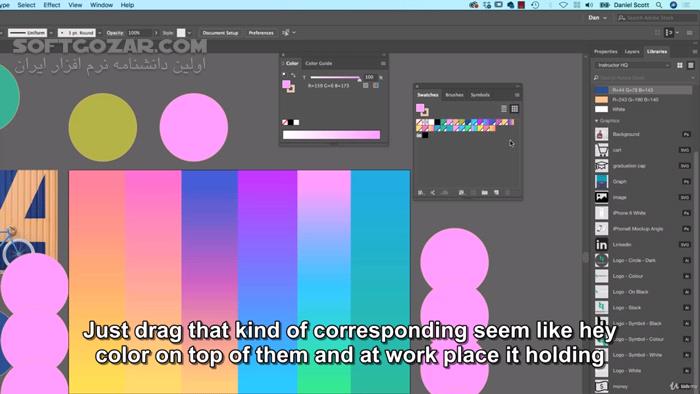Open the Select menu
This screenshot has height=394, width=700.
[x=26, y=5]
